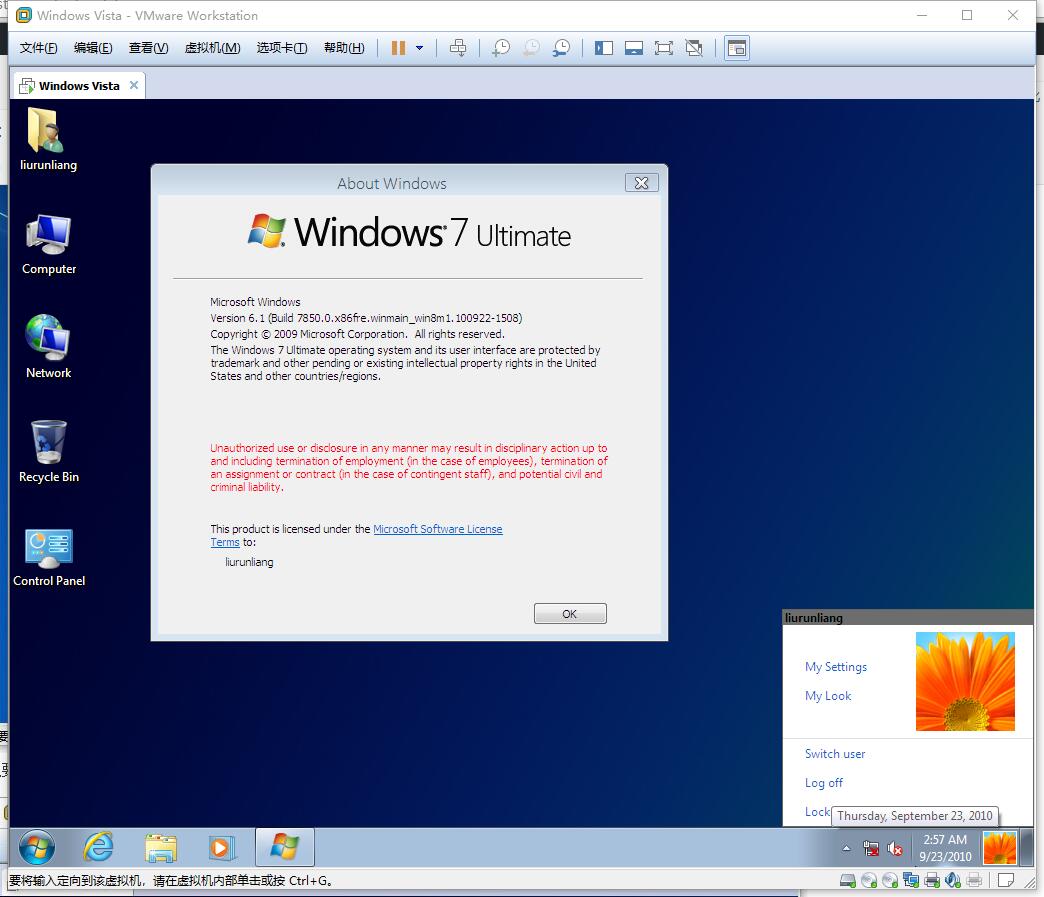
Task: Select the Windows Vista VM tab
Action: [x=79, y=86]
